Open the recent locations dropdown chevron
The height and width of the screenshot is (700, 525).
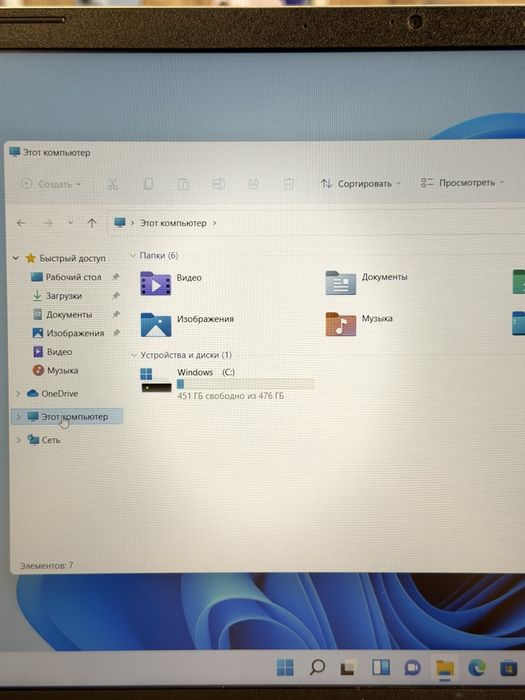pos(71,222)
